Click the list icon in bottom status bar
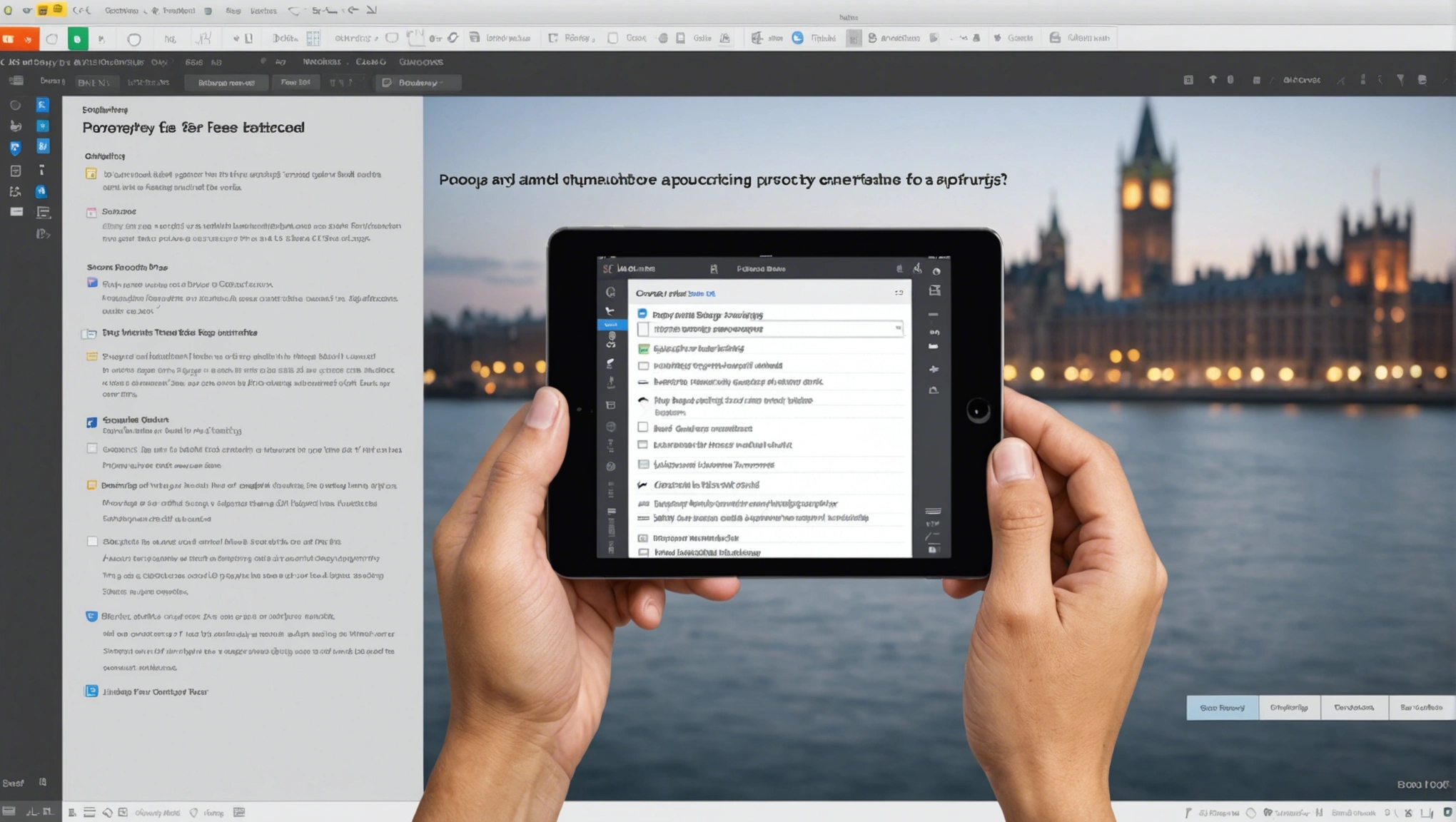Viewport: 1456px width, 822px height. pyautogui.click(x=89, y=813)
